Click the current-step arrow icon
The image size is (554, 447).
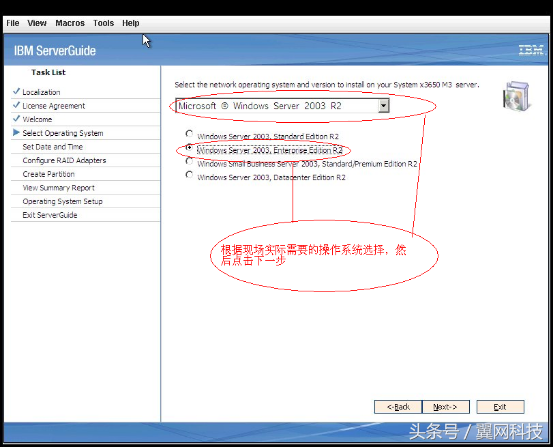tap(16, 133)
